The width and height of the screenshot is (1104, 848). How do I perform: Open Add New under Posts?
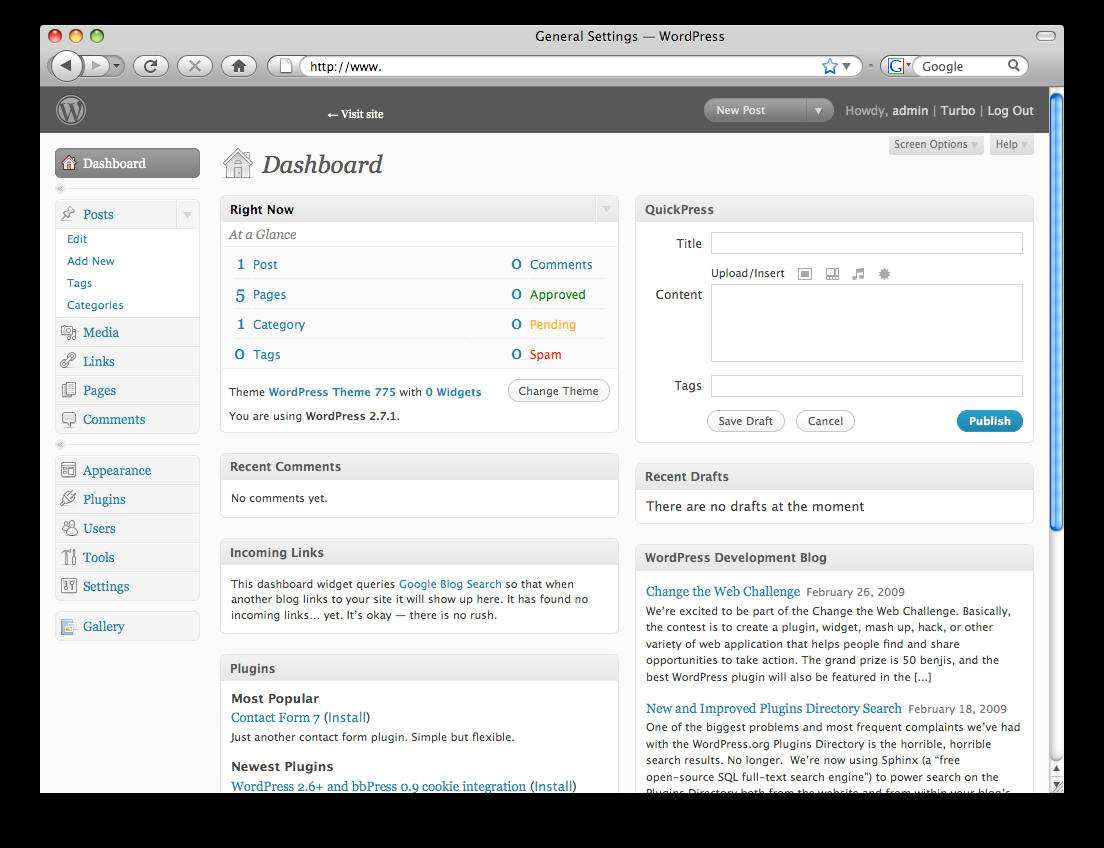[x=90, y=261]
